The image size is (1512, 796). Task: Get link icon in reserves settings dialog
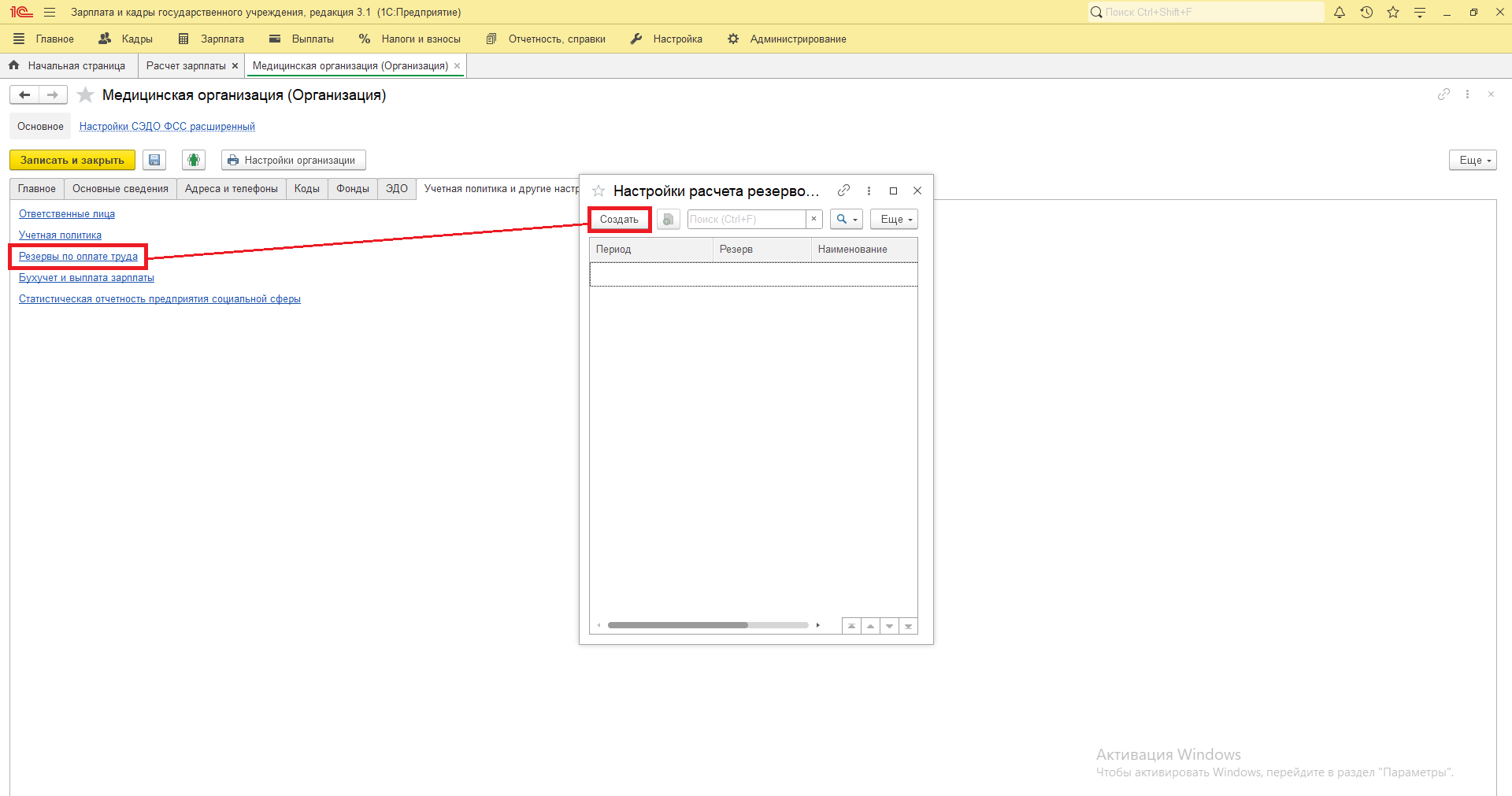pos(843,191)
